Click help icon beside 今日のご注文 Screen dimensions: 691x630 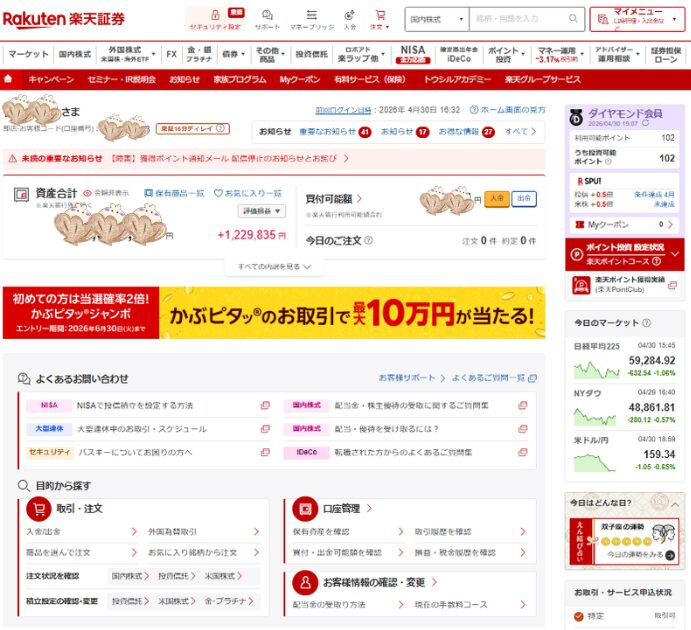(x=368, y=240)
